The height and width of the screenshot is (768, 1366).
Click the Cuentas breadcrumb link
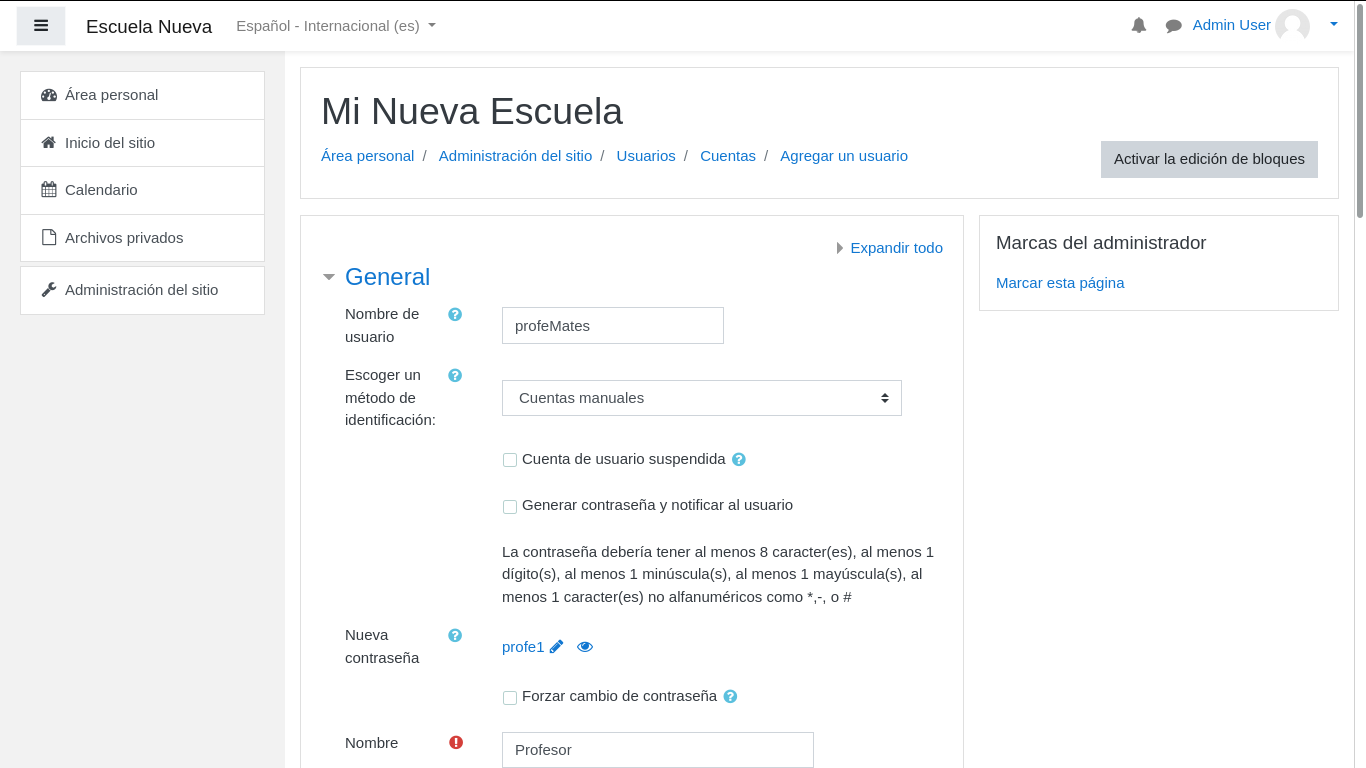[728, 156]
